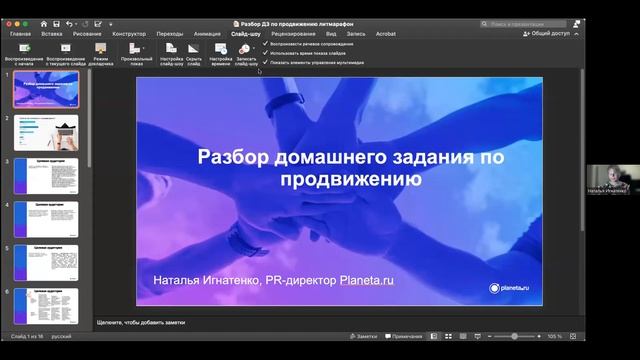Click the search magnifier icon
Screen dimensions: 640x360
(484, 24)
